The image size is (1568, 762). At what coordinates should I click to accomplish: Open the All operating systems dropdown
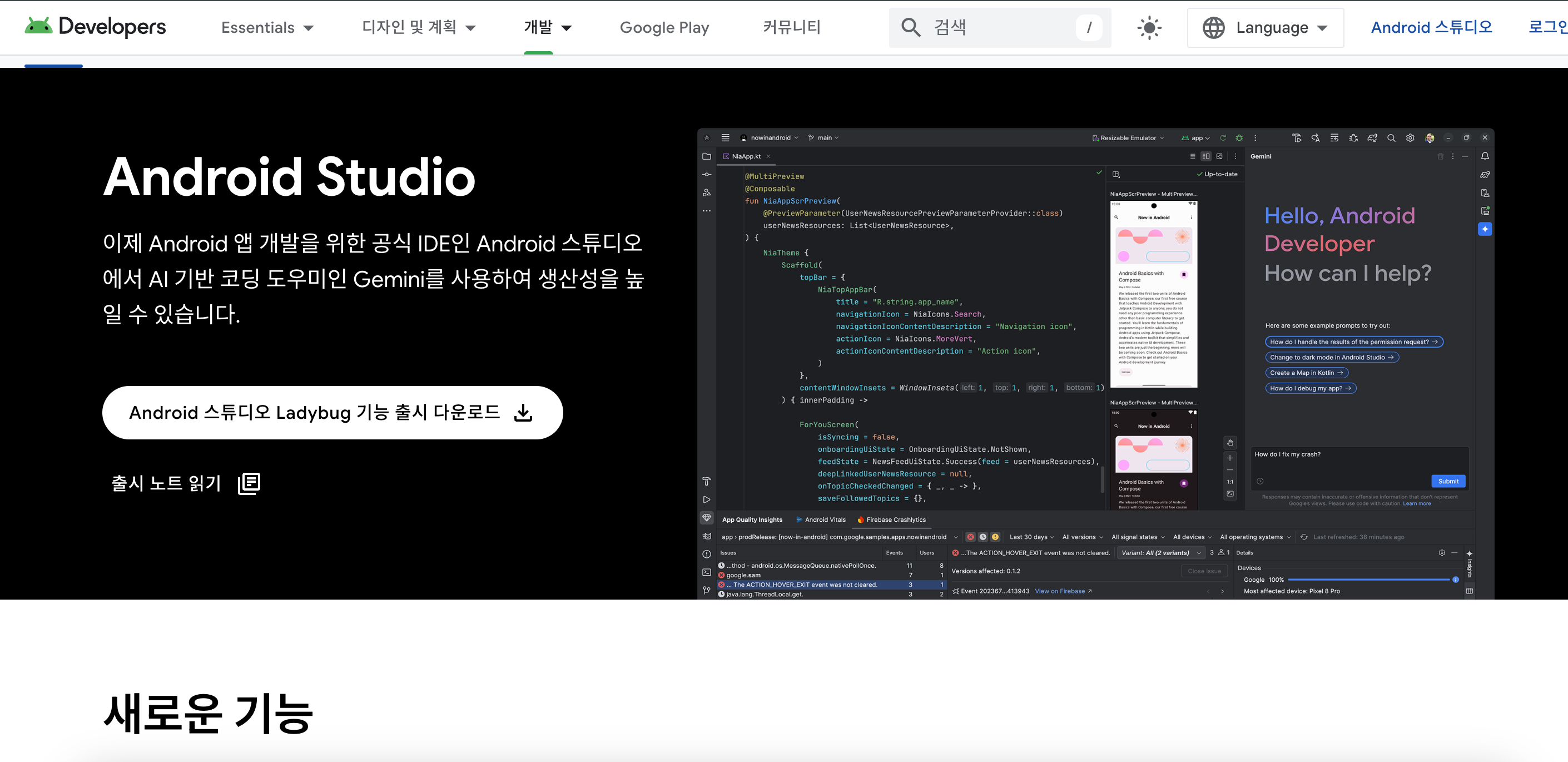click(x=1254, y=537)
